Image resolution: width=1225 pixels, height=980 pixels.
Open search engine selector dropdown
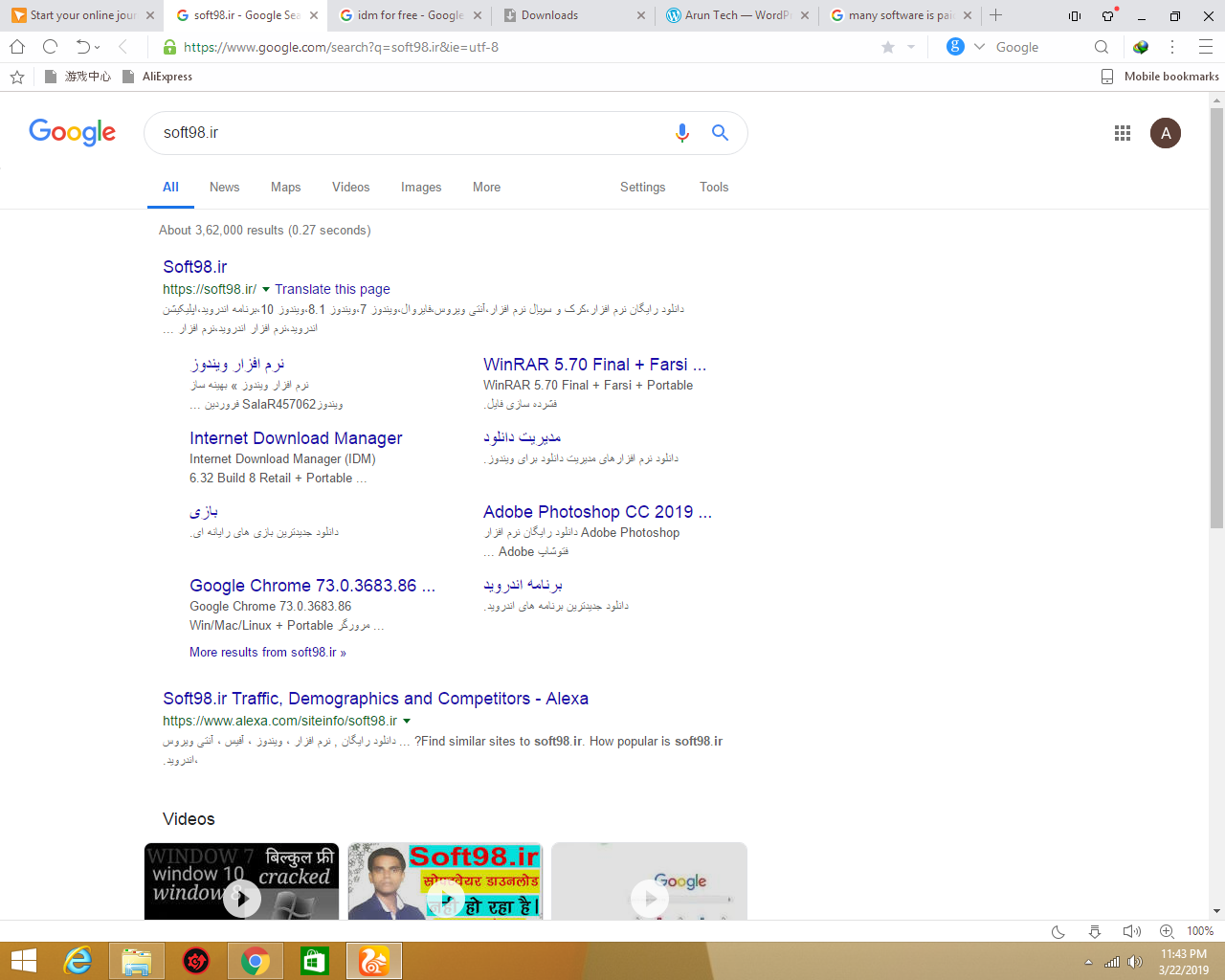(979, 47)
